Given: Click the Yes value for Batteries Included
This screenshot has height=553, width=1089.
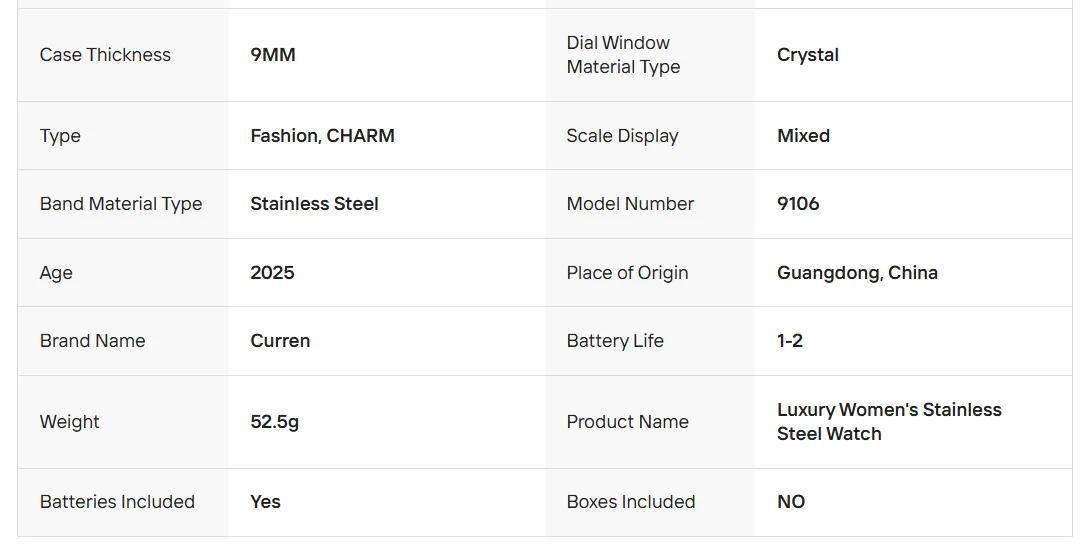Looking at the screenshot, I should coord(265,502).
